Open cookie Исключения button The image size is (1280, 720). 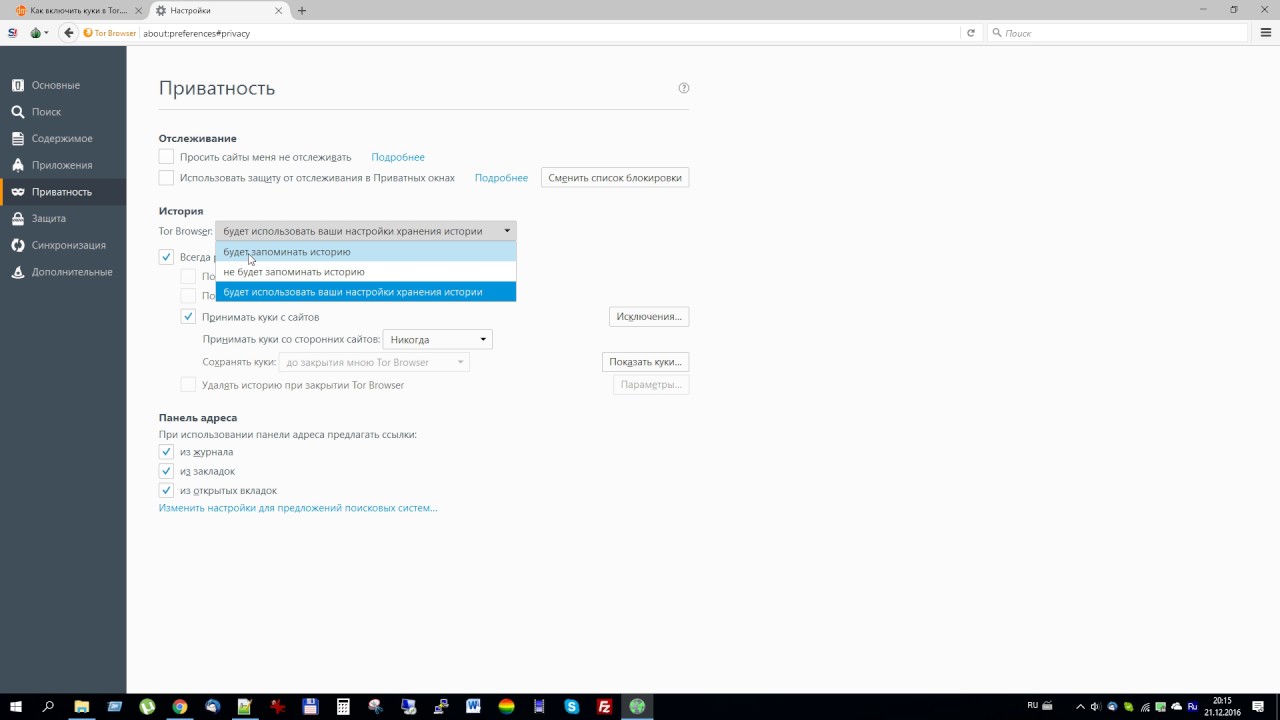point(649,317)
